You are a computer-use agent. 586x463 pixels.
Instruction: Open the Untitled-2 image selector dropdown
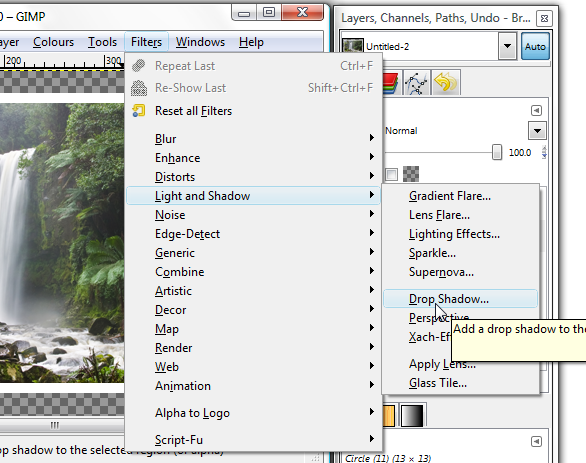(507, 46)
